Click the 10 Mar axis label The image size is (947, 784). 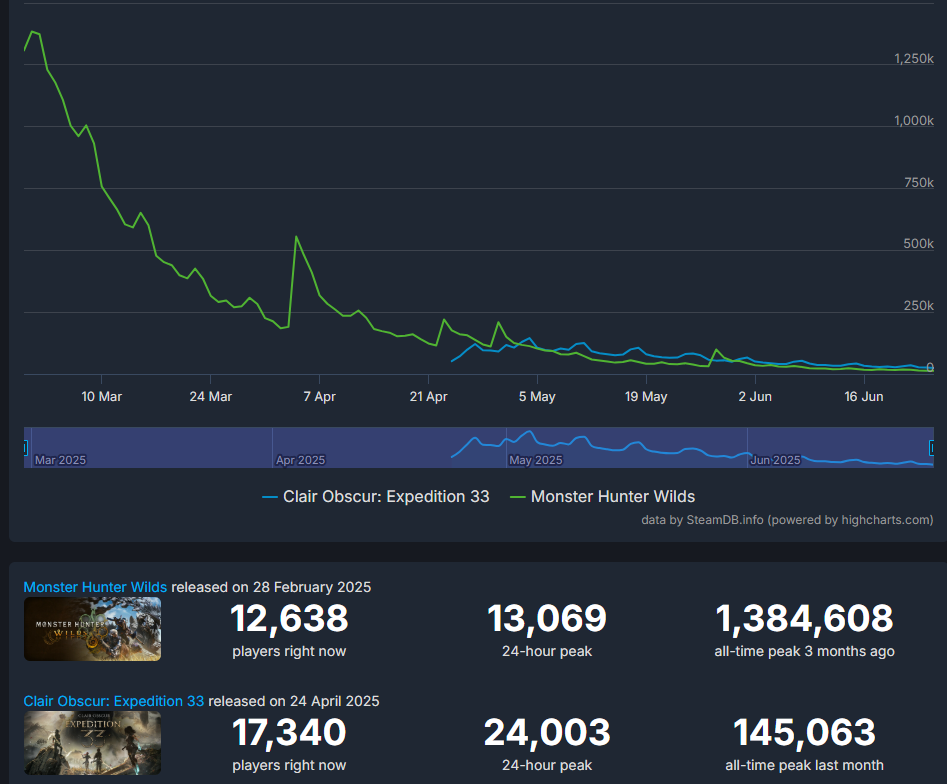coord(101,397)
